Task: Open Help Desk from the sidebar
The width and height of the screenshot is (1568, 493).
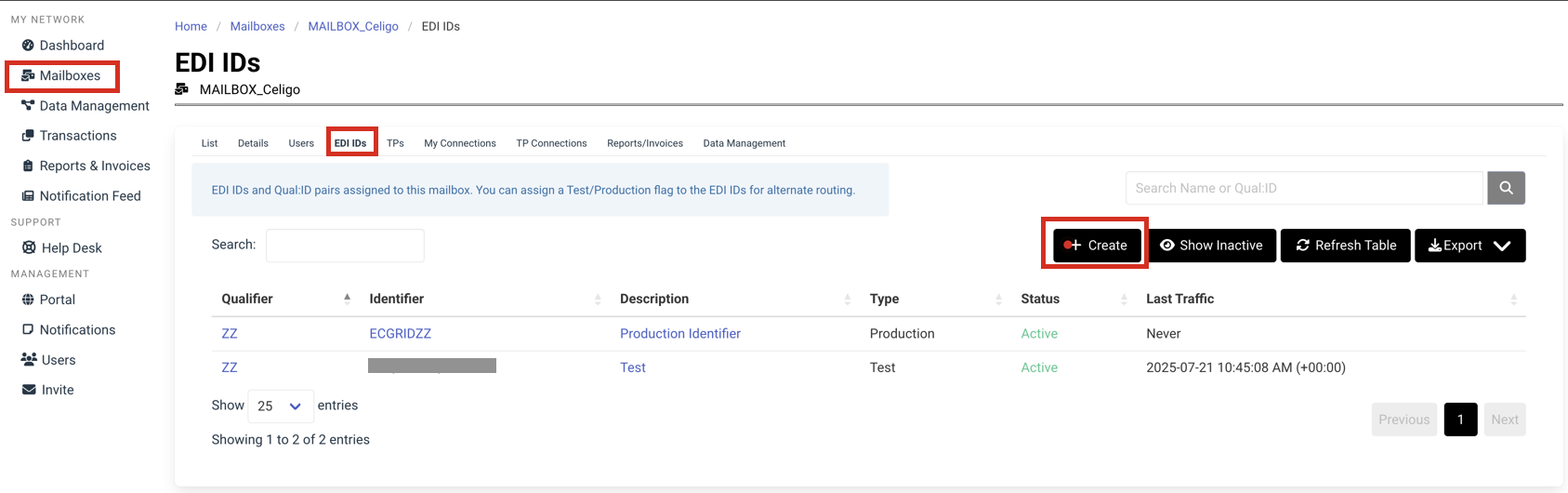Action: click(72, 247)
